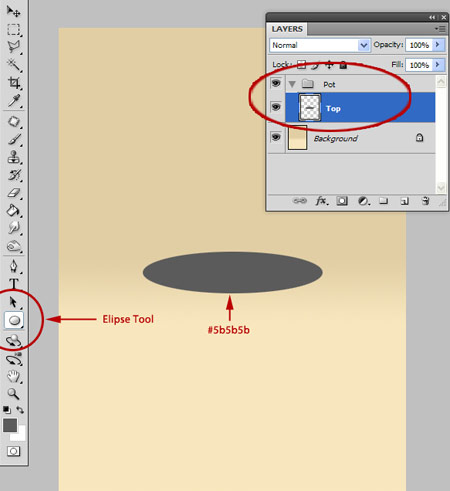
Task: Select the 3D Rotate tool
Action: [13, 341]
